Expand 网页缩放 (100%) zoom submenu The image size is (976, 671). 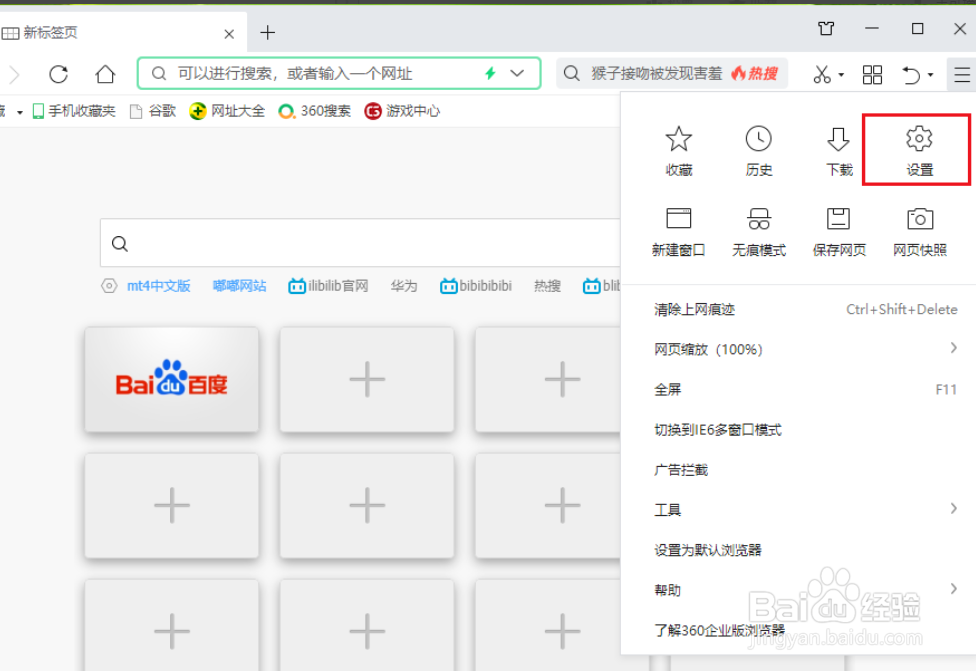pyautogui.click(x=700, y=349)
